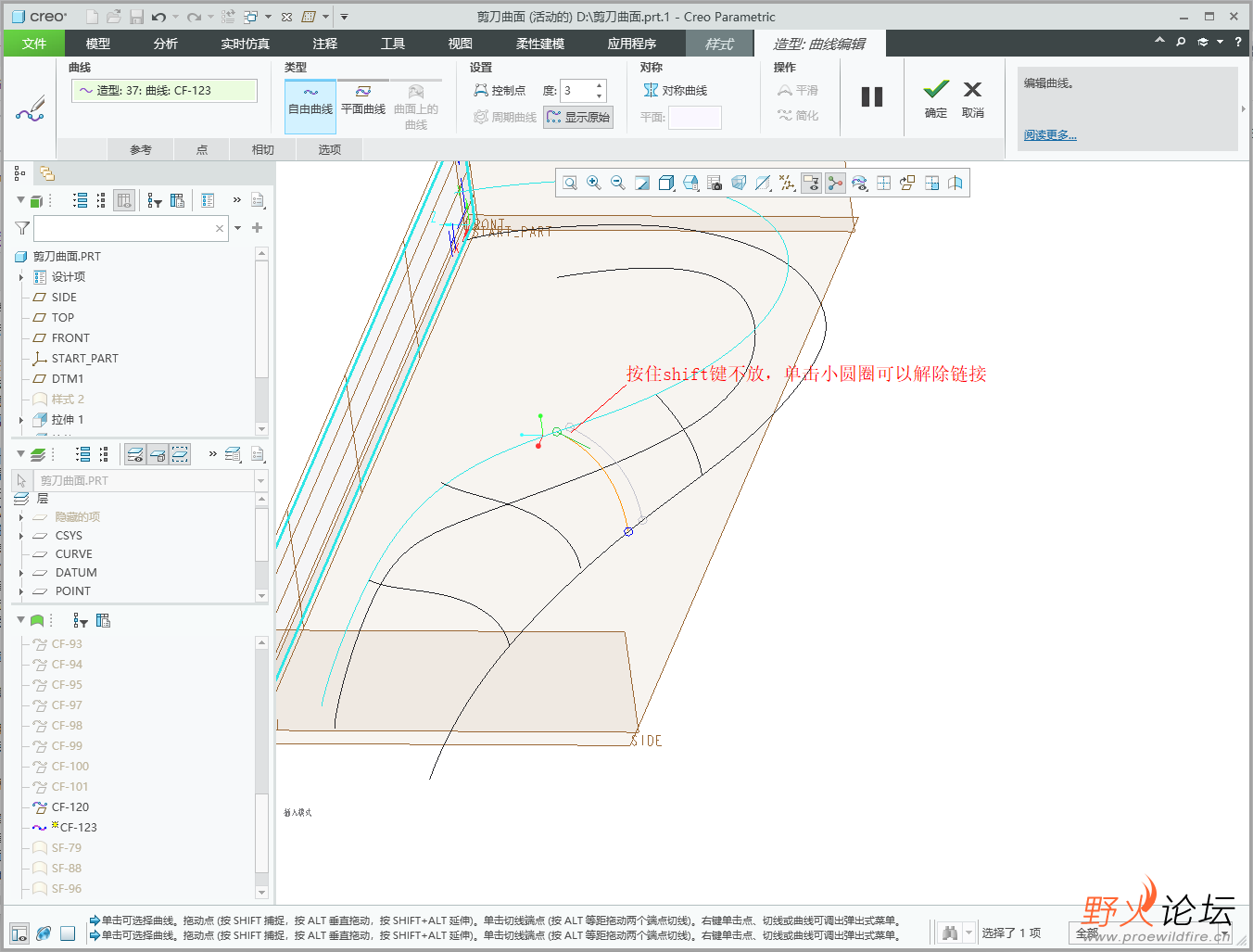Collapse the style tree panel arrow
1253x952 pixels.
point(20,619)
